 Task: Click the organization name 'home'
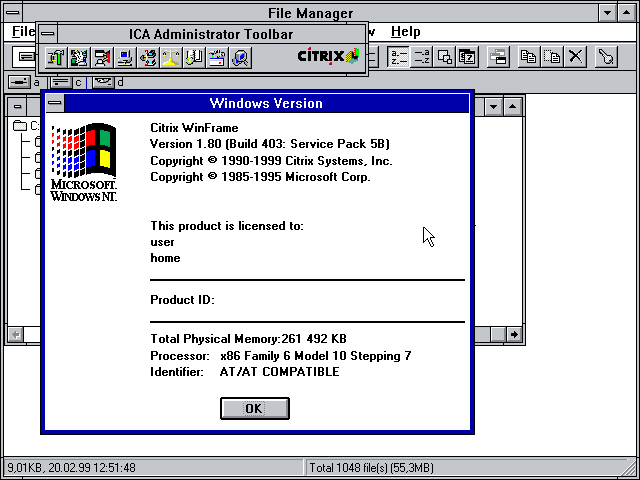165,258
